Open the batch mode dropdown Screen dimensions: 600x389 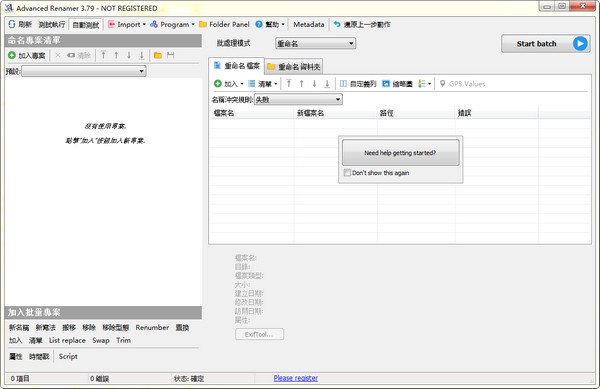click(315, 44)
